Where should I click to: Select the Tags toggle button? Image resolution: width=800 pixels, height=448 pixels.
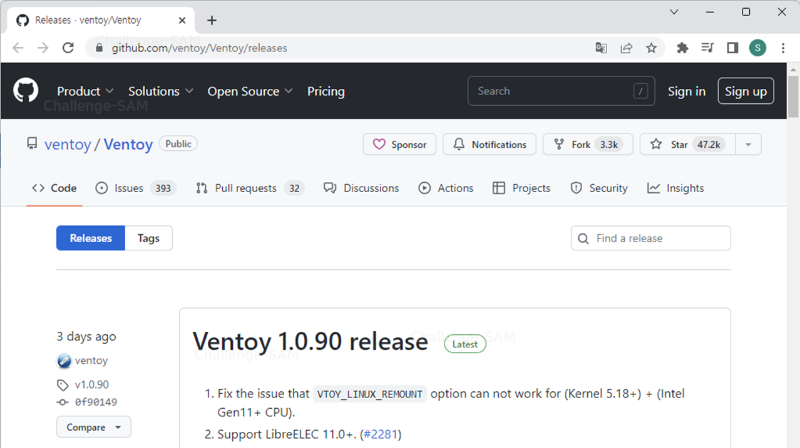[148, 238]
